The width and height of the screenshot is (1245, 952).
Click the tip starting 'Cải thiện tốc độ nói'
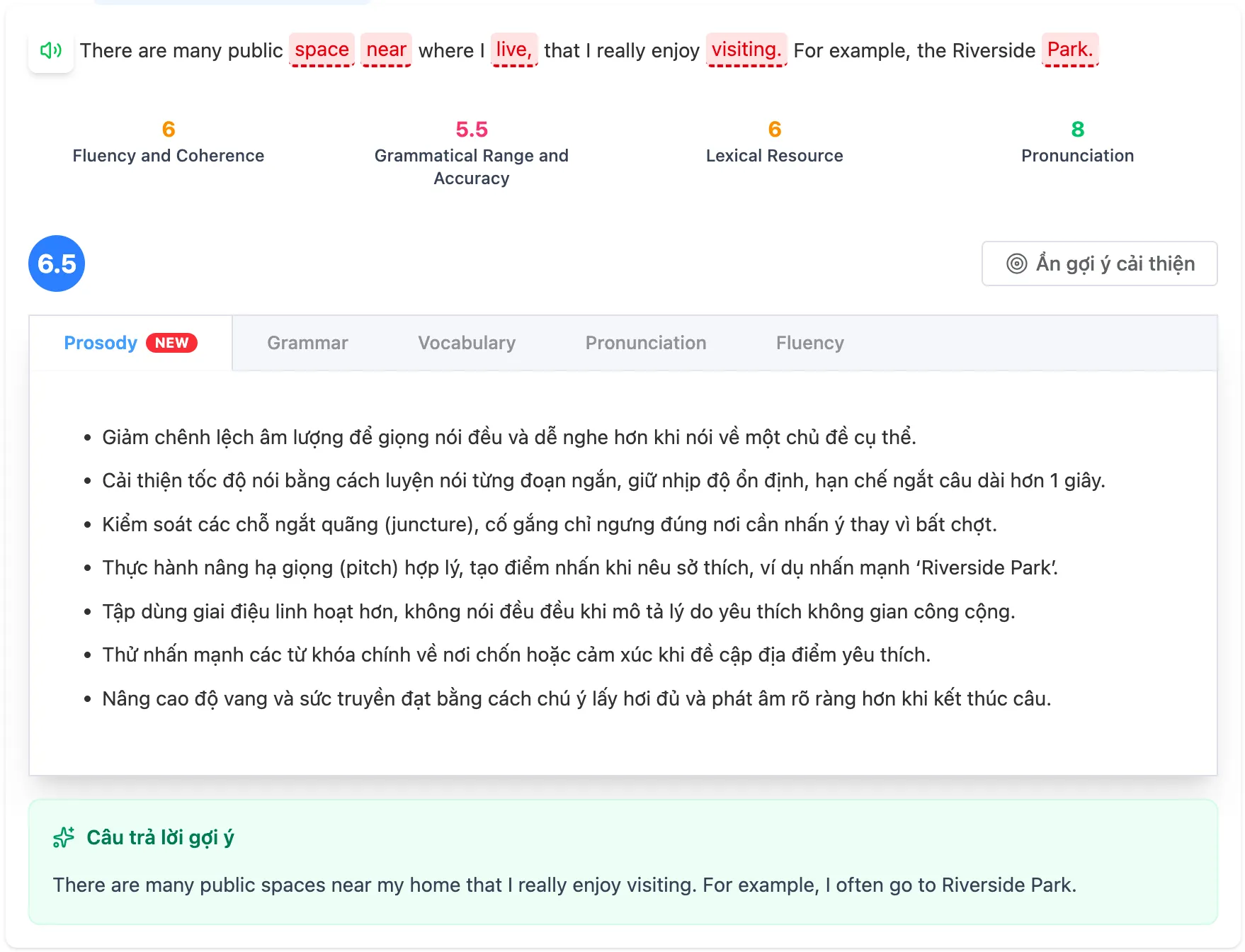point(603,481)
